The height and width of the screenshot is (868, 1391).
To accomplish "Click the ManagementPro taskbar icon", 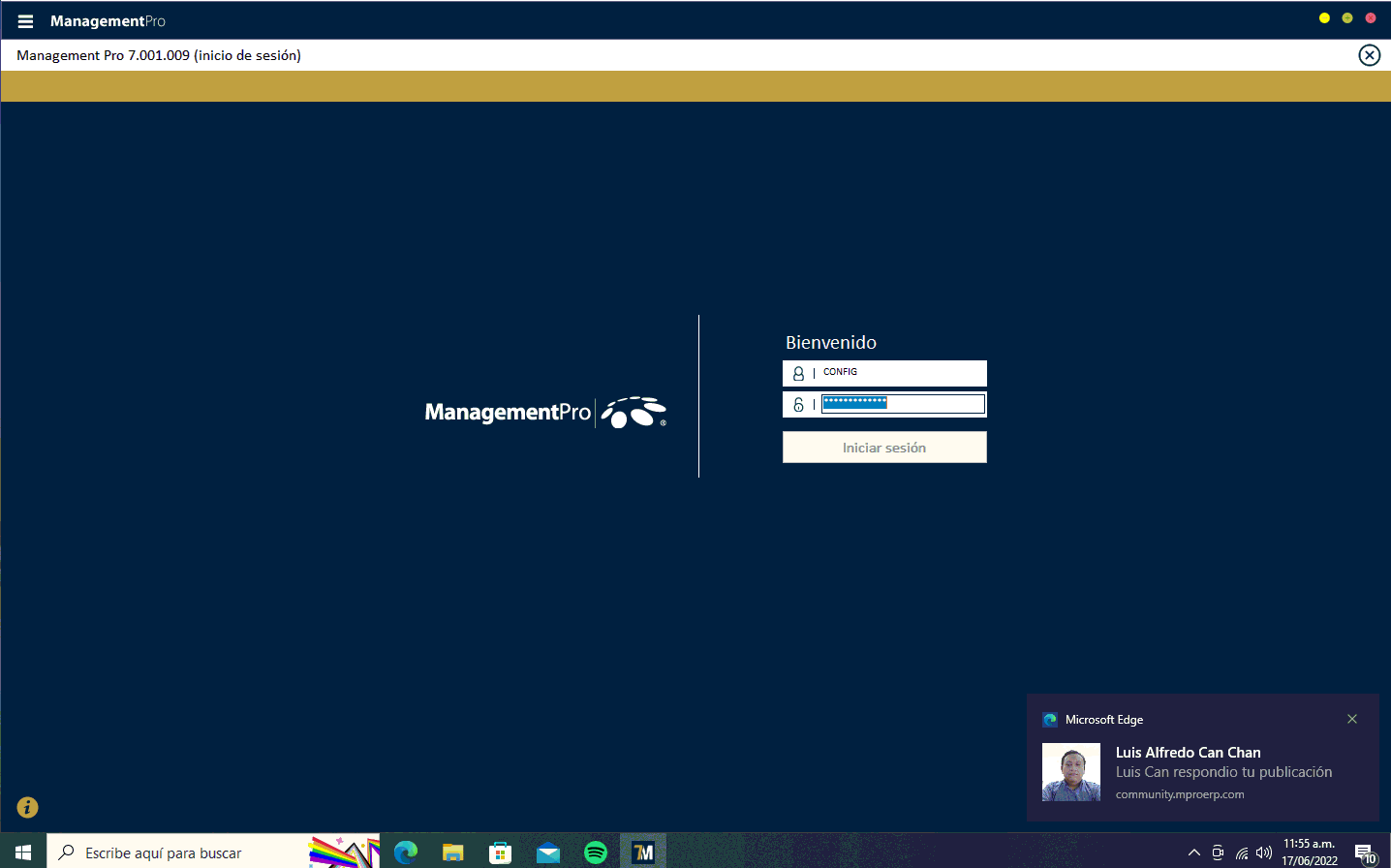I will 643,852.
